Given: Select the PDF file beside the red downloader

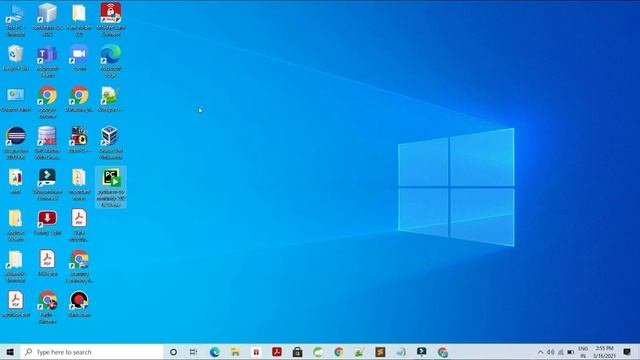Looking at the screenshot, I should 79,225.
